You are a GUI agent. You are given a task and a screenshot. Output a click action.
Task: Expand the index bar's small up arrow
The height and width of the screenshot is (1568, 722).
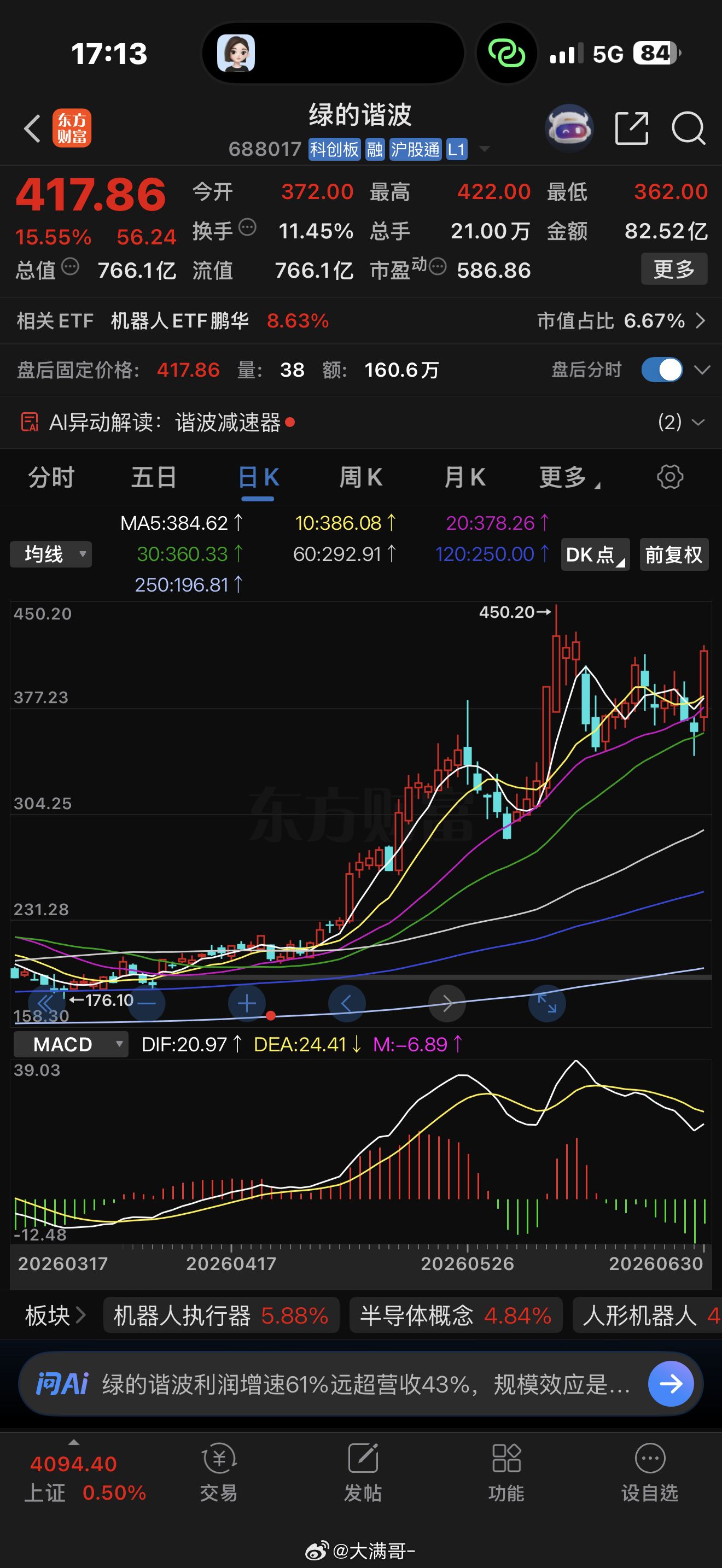(x=74, y=1442)
